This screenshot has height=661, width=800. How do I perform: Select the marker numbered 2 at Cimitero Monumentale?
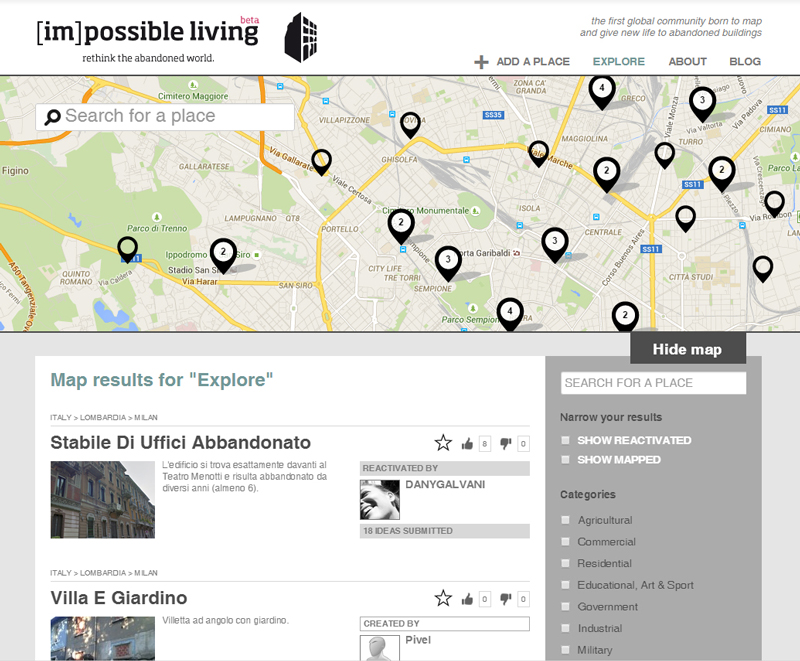coord(401,227)
